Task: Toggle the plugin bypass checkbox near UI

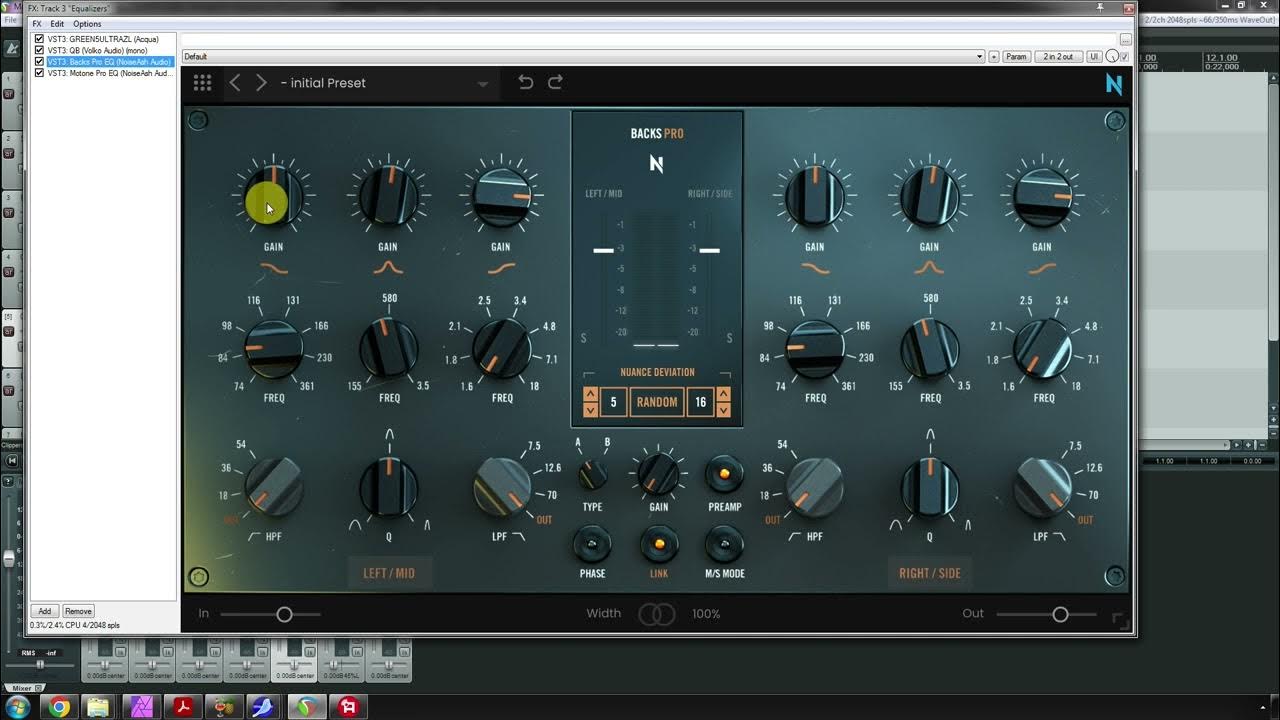Action: (1125, 57)
